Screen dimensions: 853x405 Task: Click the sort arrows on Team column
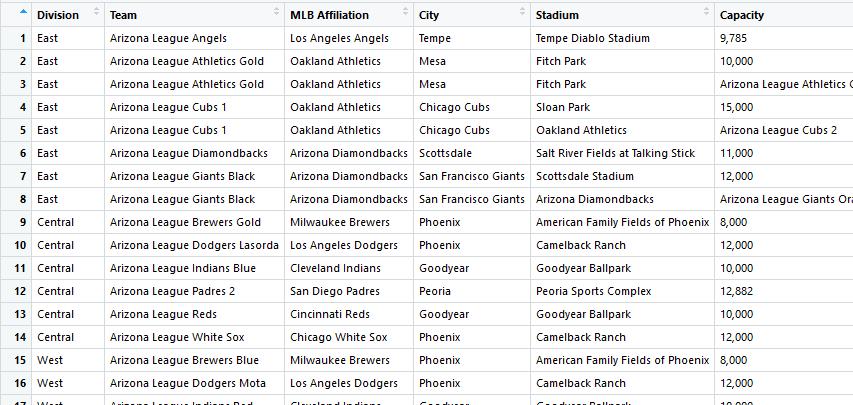[x=276, y=12]
